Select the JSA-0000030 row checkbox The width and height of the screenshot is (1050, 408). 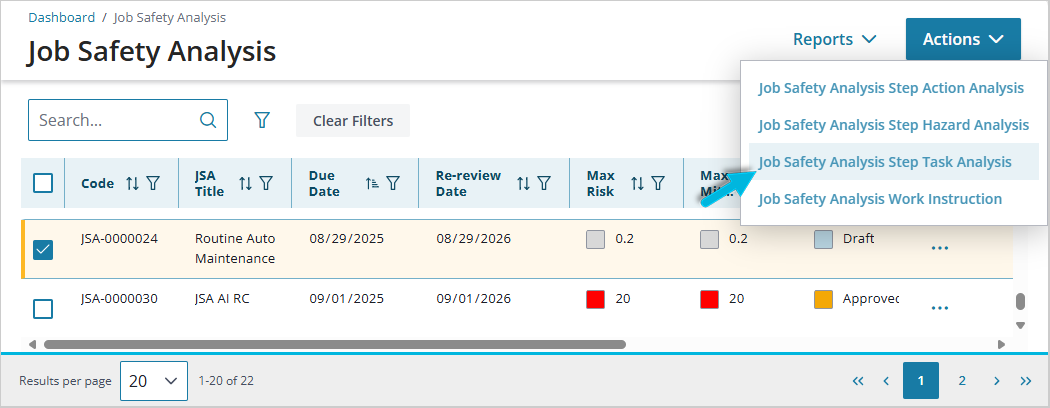43,308
